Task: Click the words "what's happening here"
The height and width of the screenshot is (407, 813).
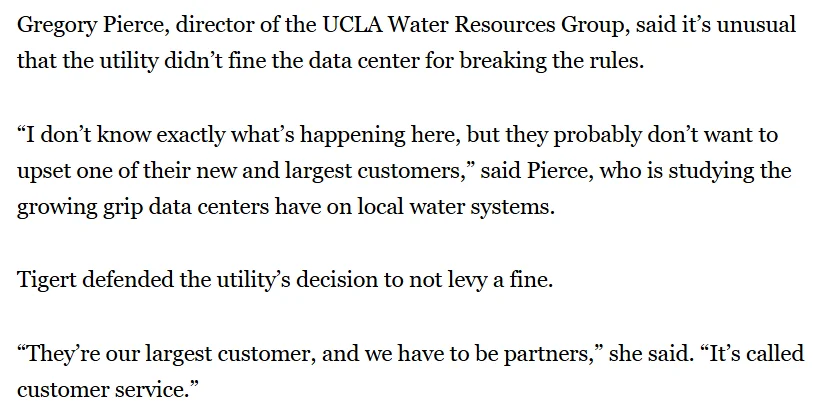Action: [x=345, y=135]
